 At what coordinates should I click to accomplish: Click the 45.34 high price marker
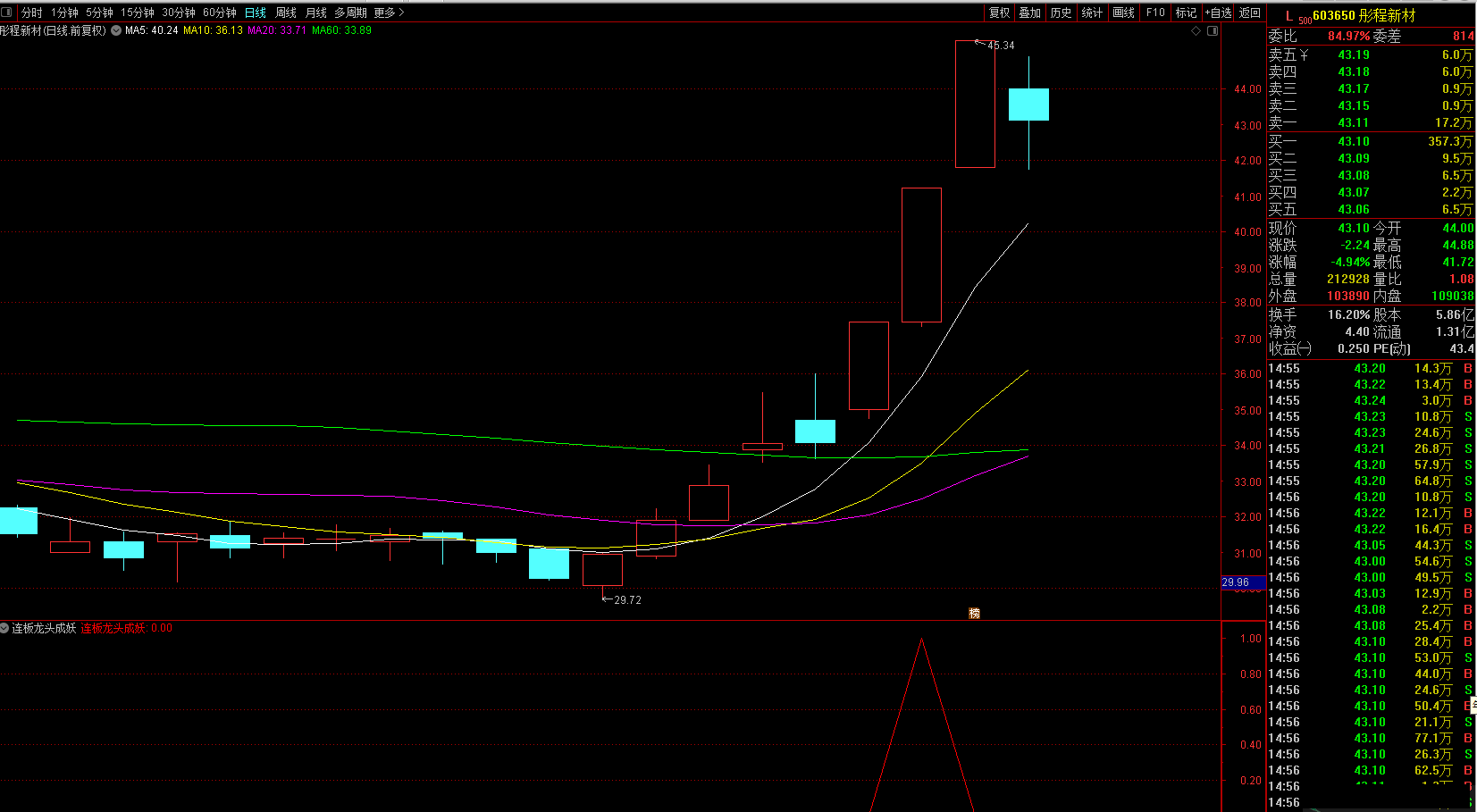pyautogui.click(x=1001, y=46)
